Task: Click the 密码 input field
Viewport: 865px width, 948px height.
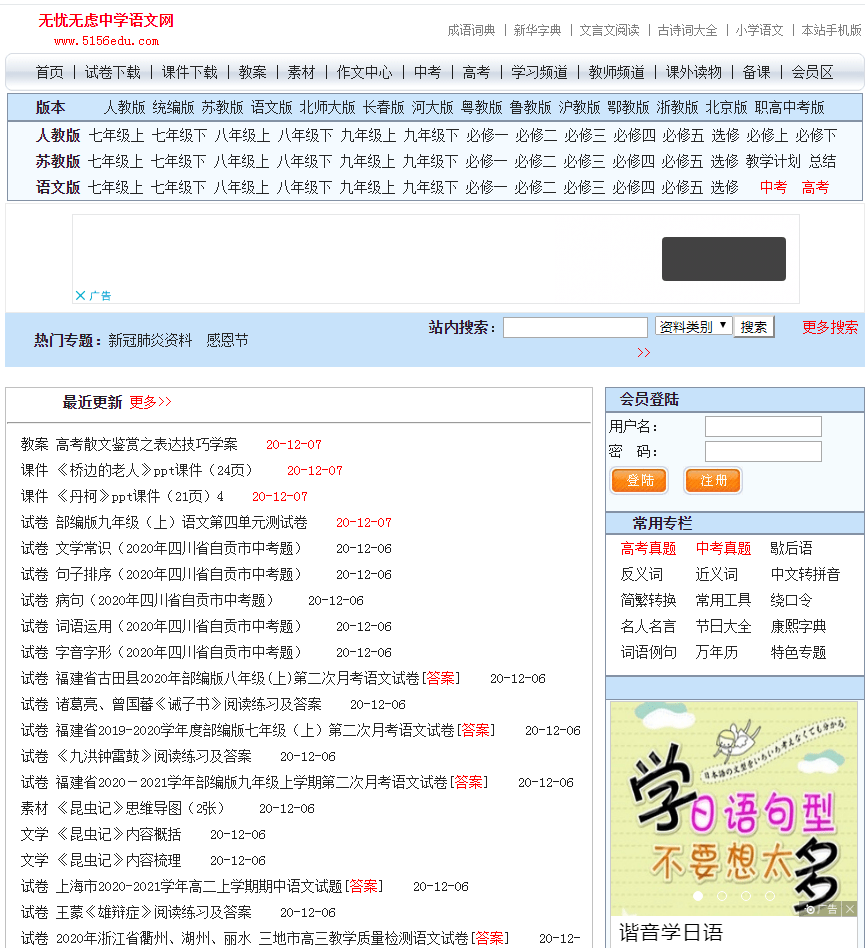Action: point(762,452)
